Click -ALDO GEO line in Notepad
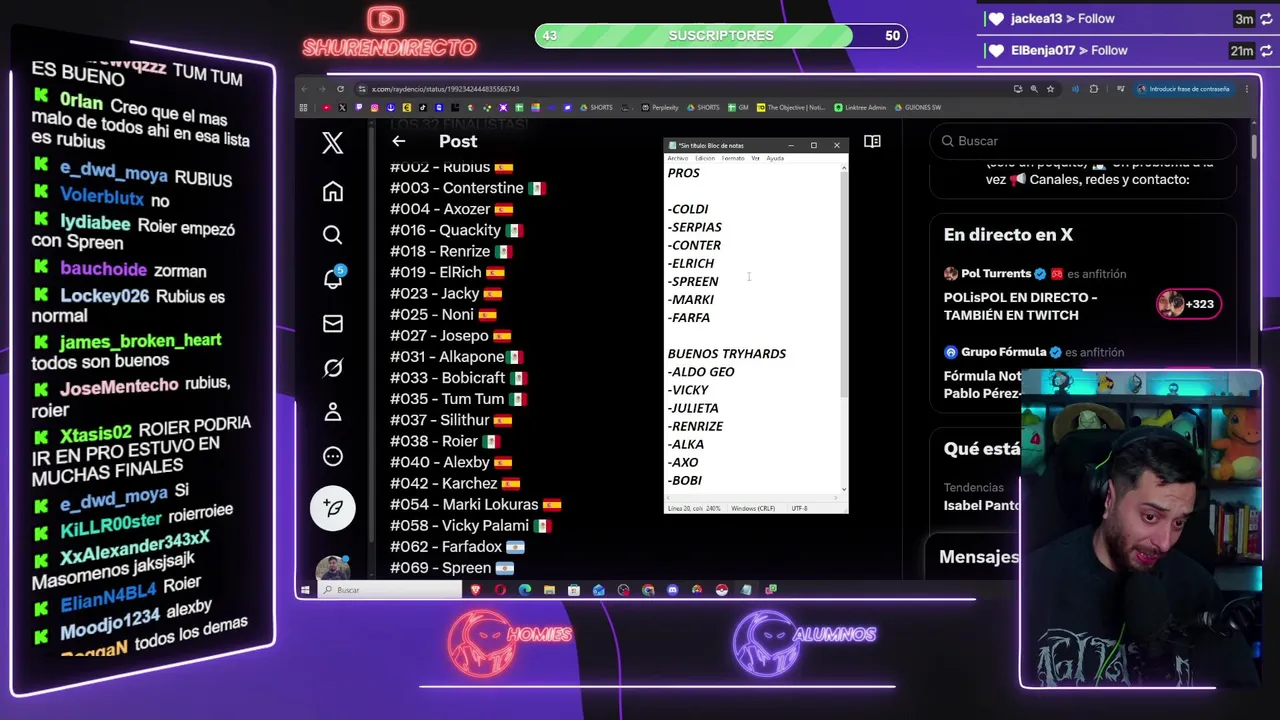 tap(701, 372)
